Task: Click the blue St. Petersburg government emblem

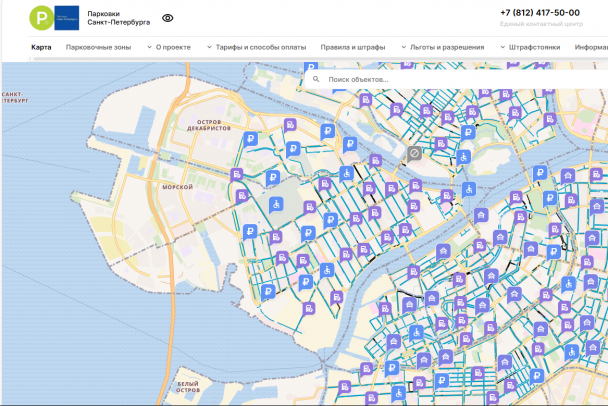Action: 67,17
